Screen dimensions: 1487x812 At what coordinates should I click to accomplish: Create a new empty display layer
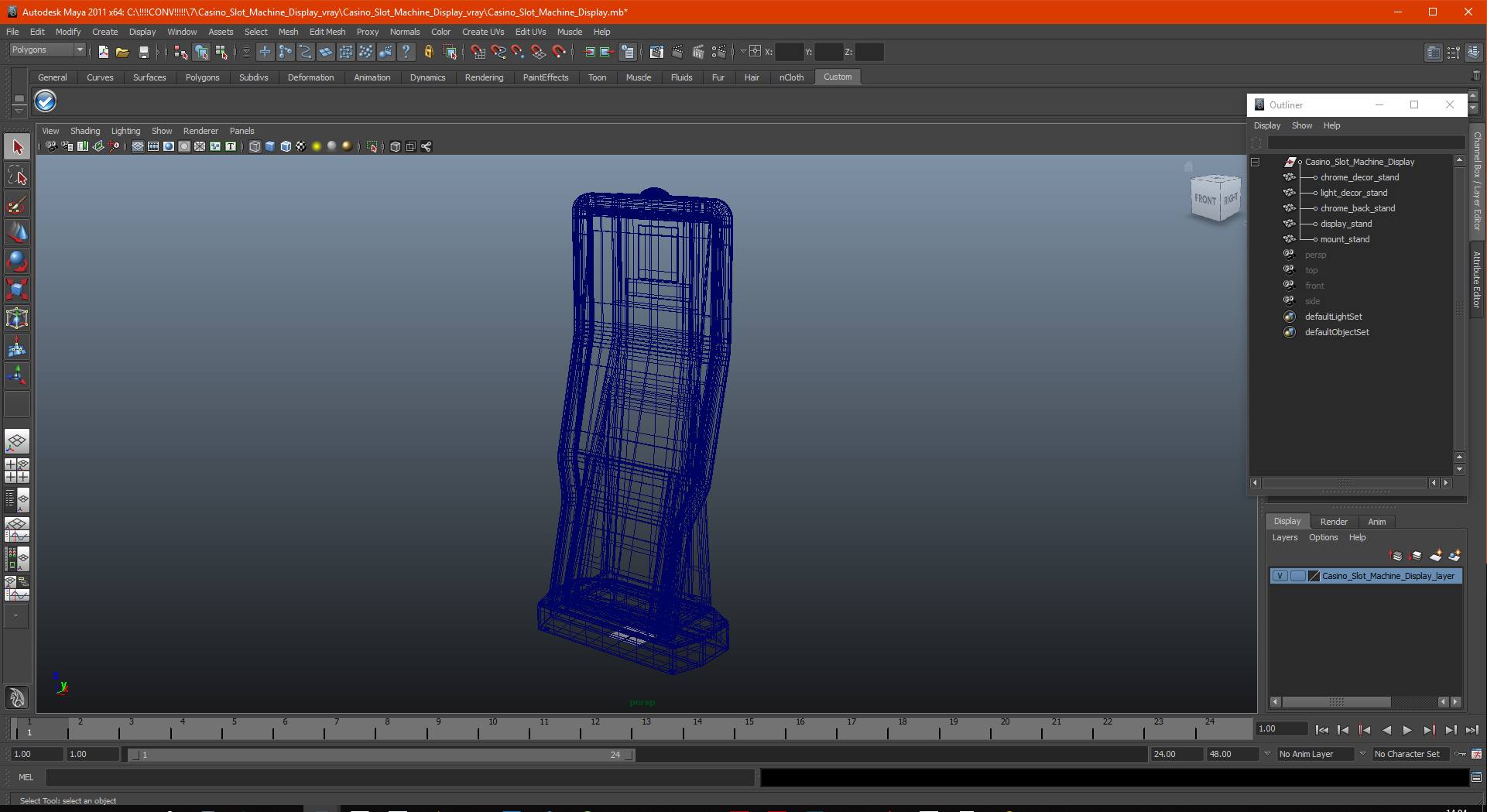1436,556
